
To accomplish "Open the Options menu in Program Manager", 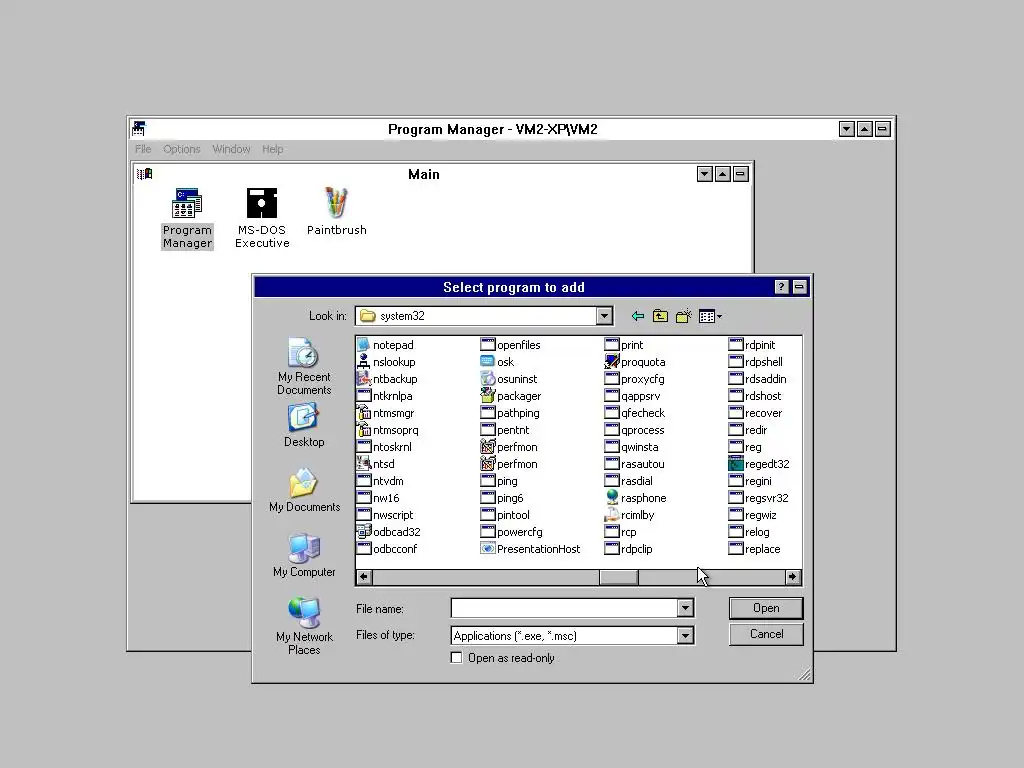I will pos(182,149).
